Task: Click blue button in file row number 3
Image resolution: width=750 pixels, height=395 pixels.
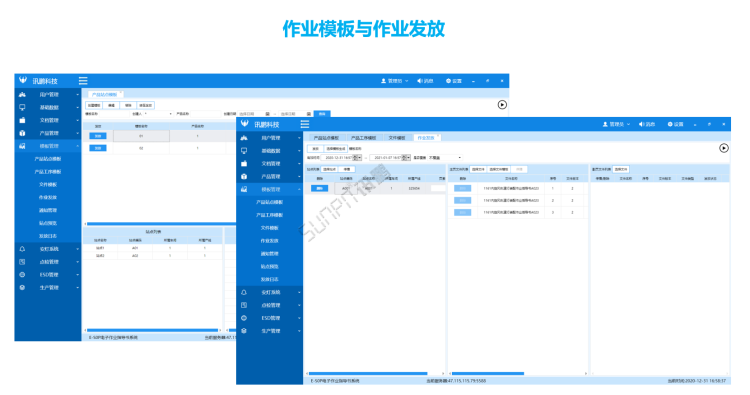Action: pyautogui.click(x=462, y=212)
